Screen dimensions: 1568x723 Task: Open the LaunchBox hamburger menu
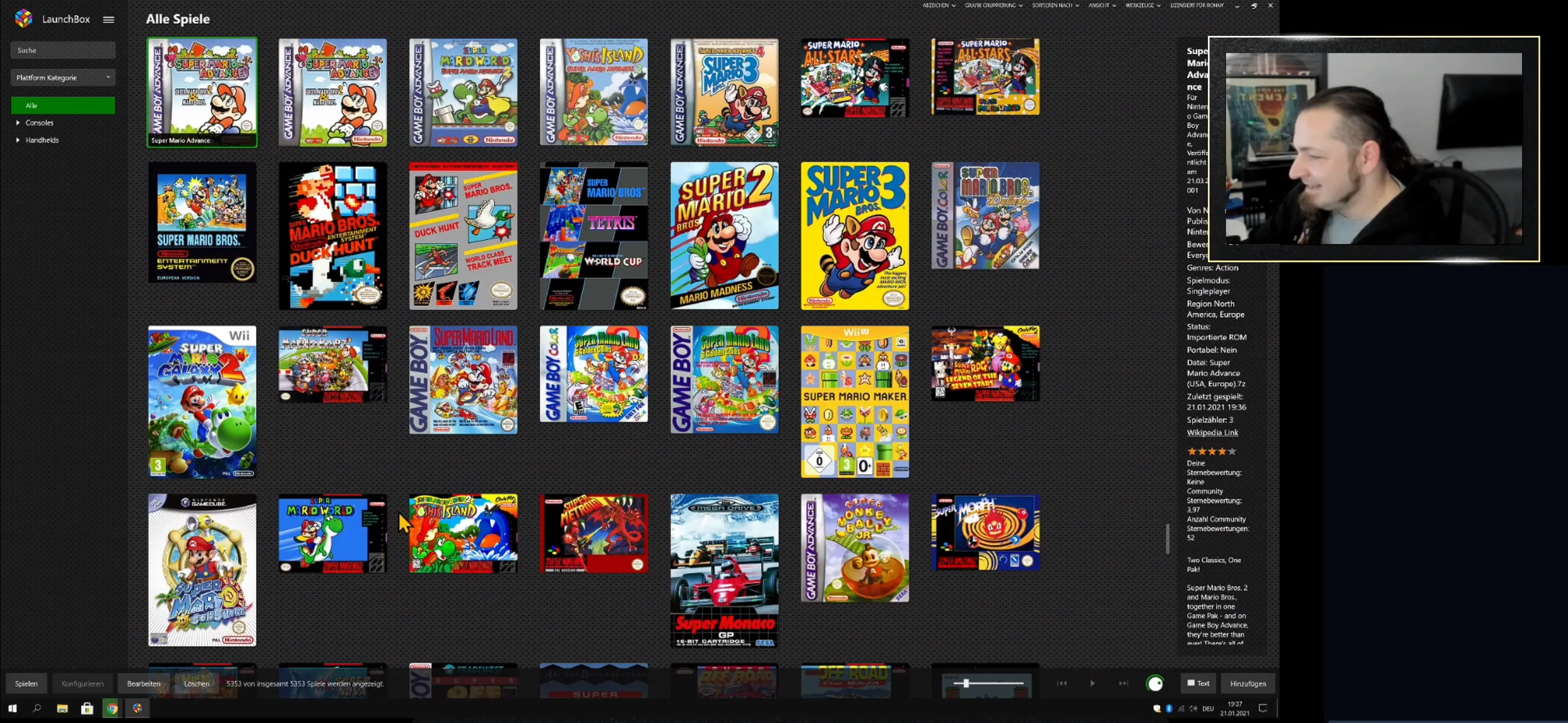[x=108, y=19]
